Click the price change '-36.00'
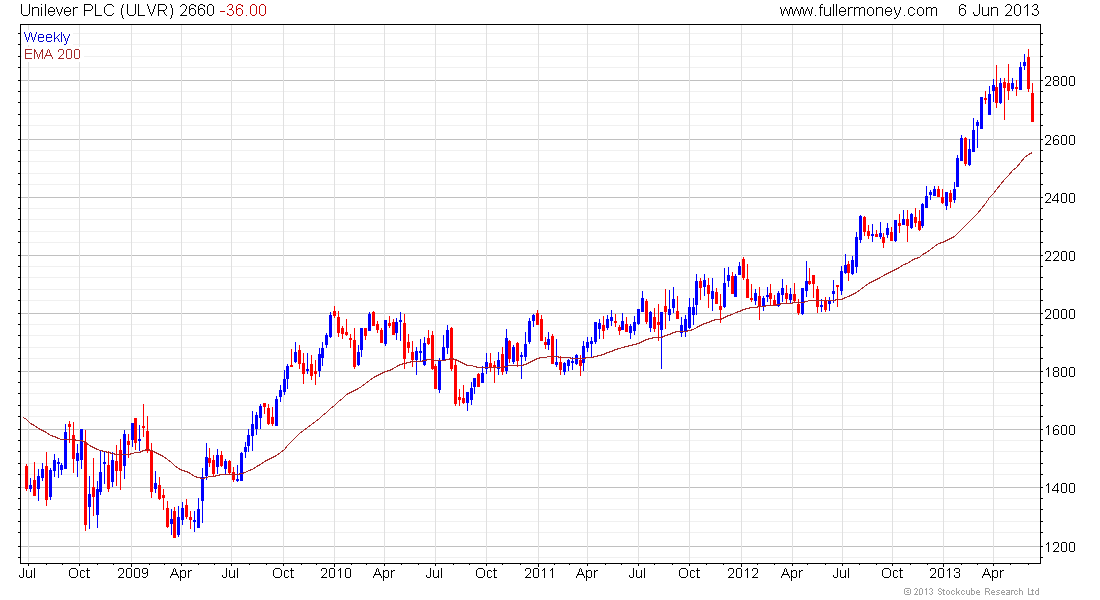Image resolution: width=1100 pixels, height=600 pixels. click(243, 11)
